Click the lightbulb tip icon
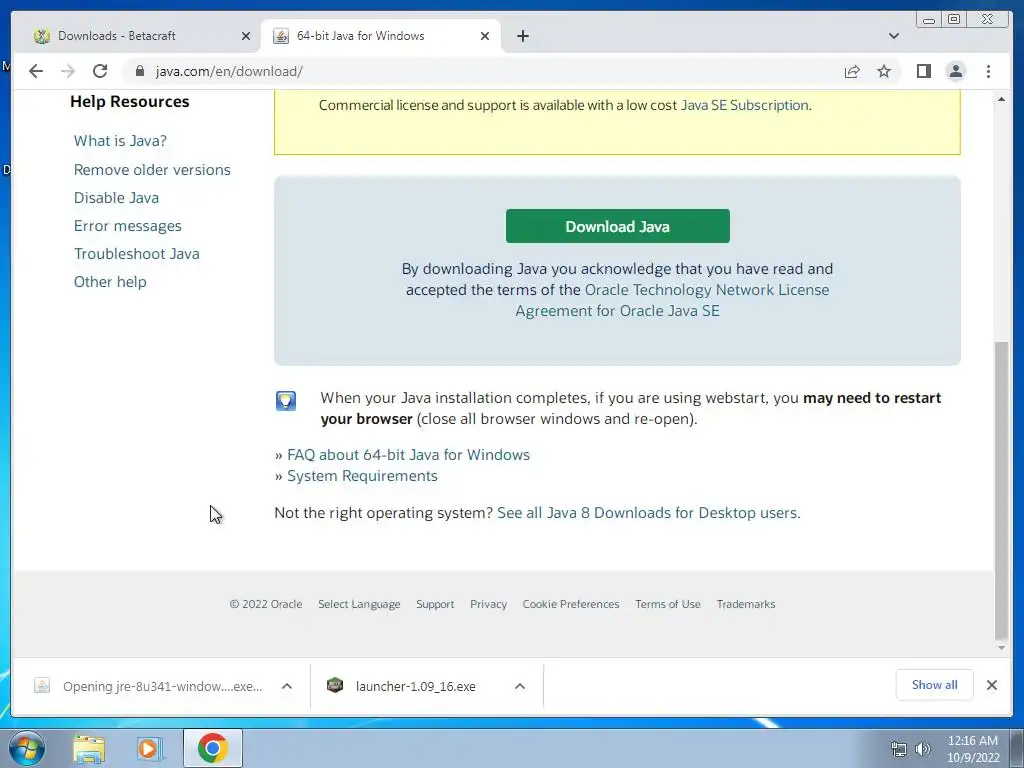Viewport: 1024px width, 768px height. (286, 400)
